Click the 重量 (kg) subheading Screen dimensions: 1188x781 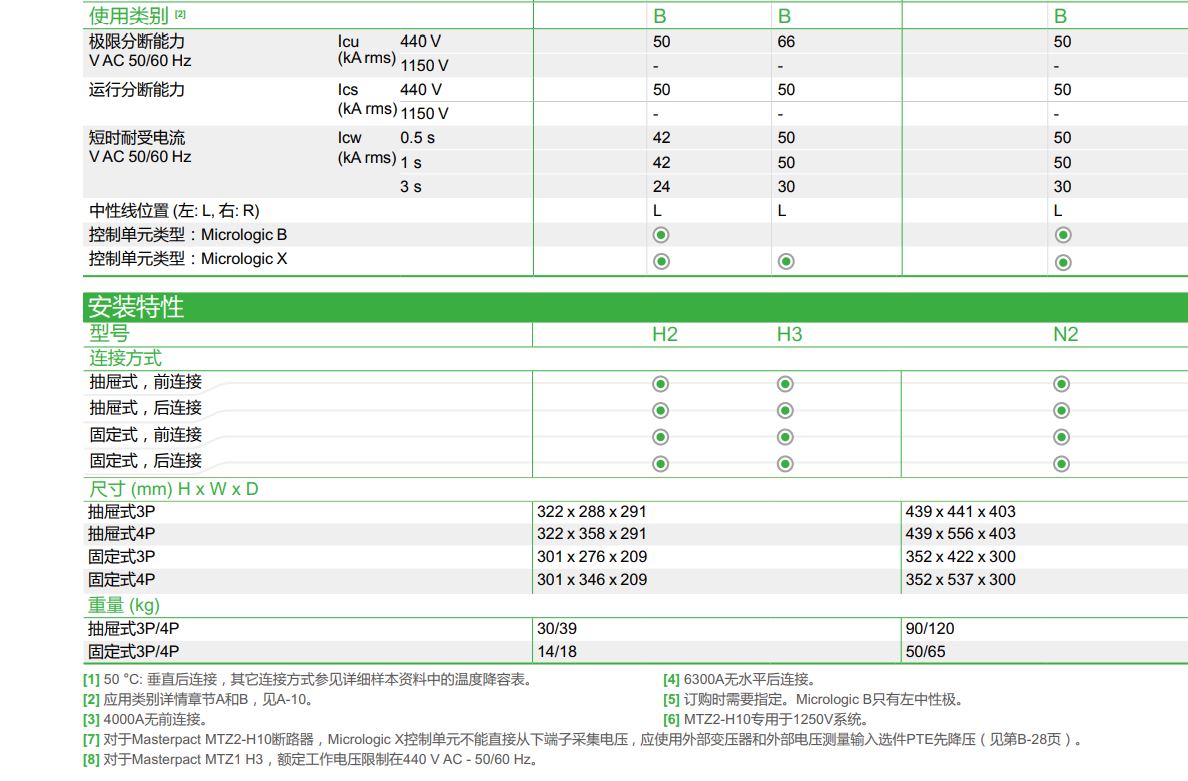point(124,605)
